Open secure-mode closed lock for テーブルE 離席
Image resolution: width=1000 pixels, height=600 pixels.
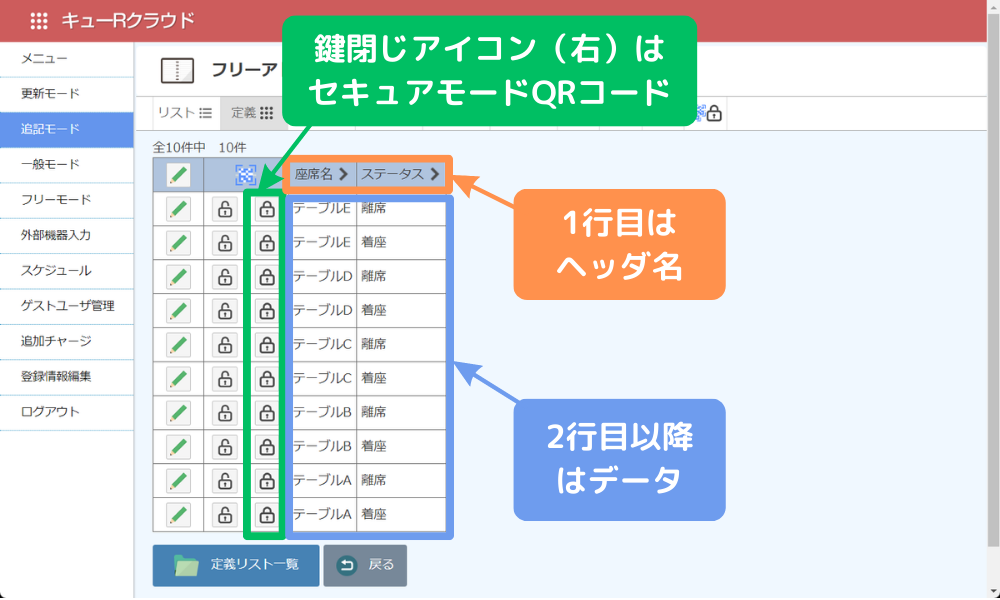click(267, 209)
